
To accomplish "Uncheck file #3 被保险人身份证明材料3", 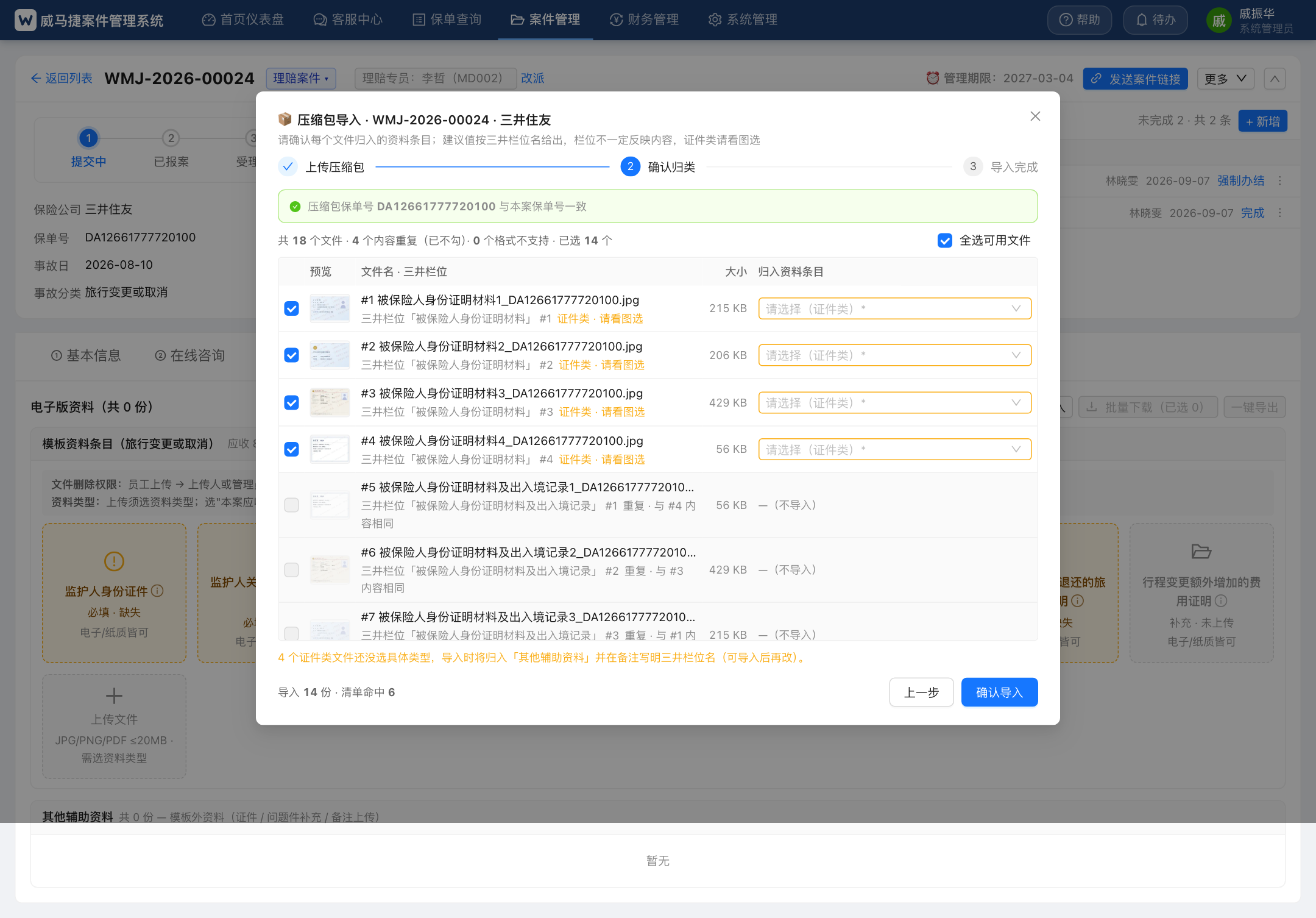I will (292, 403).
